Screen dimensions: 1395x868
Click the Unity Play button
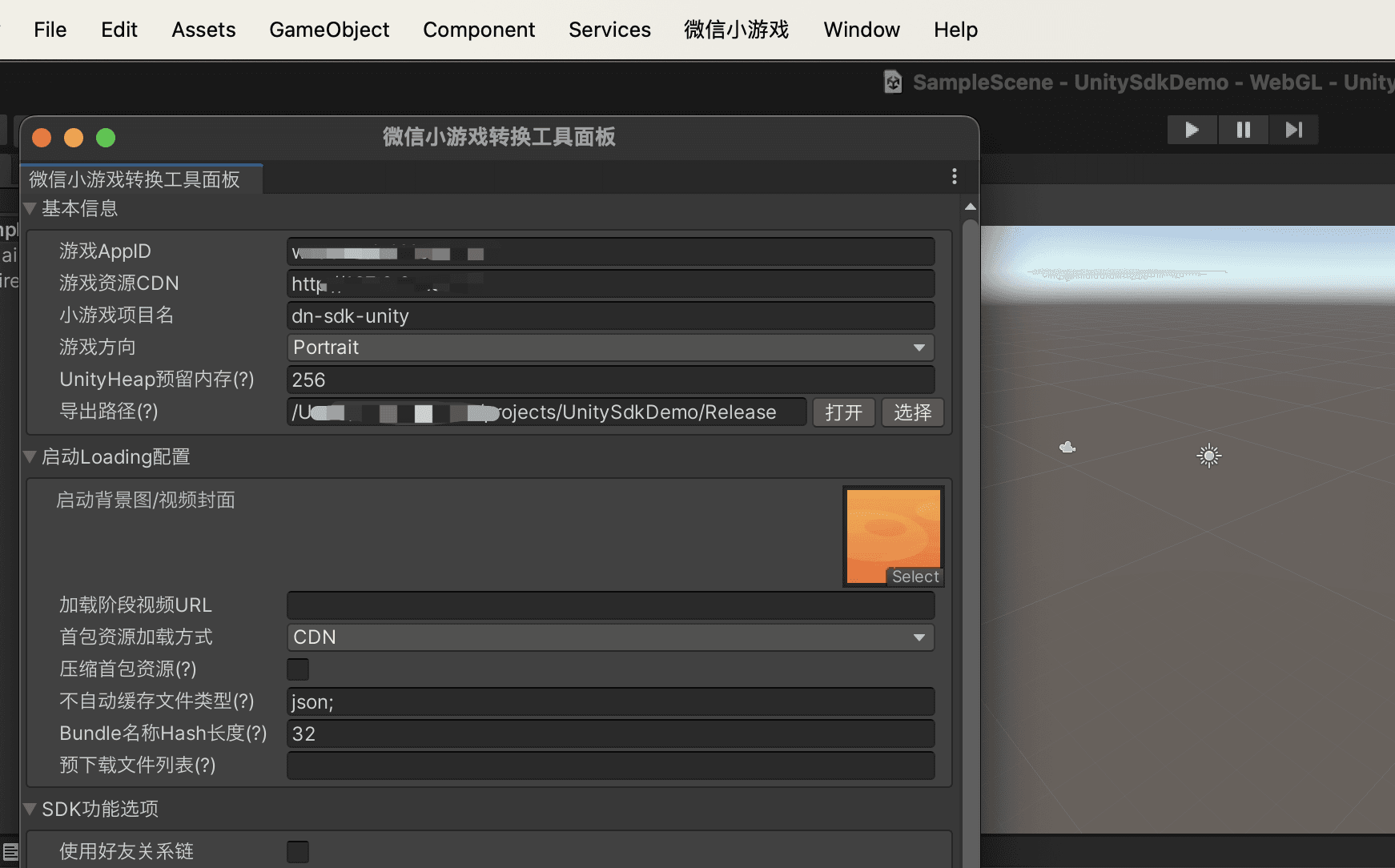[1192, 130]
